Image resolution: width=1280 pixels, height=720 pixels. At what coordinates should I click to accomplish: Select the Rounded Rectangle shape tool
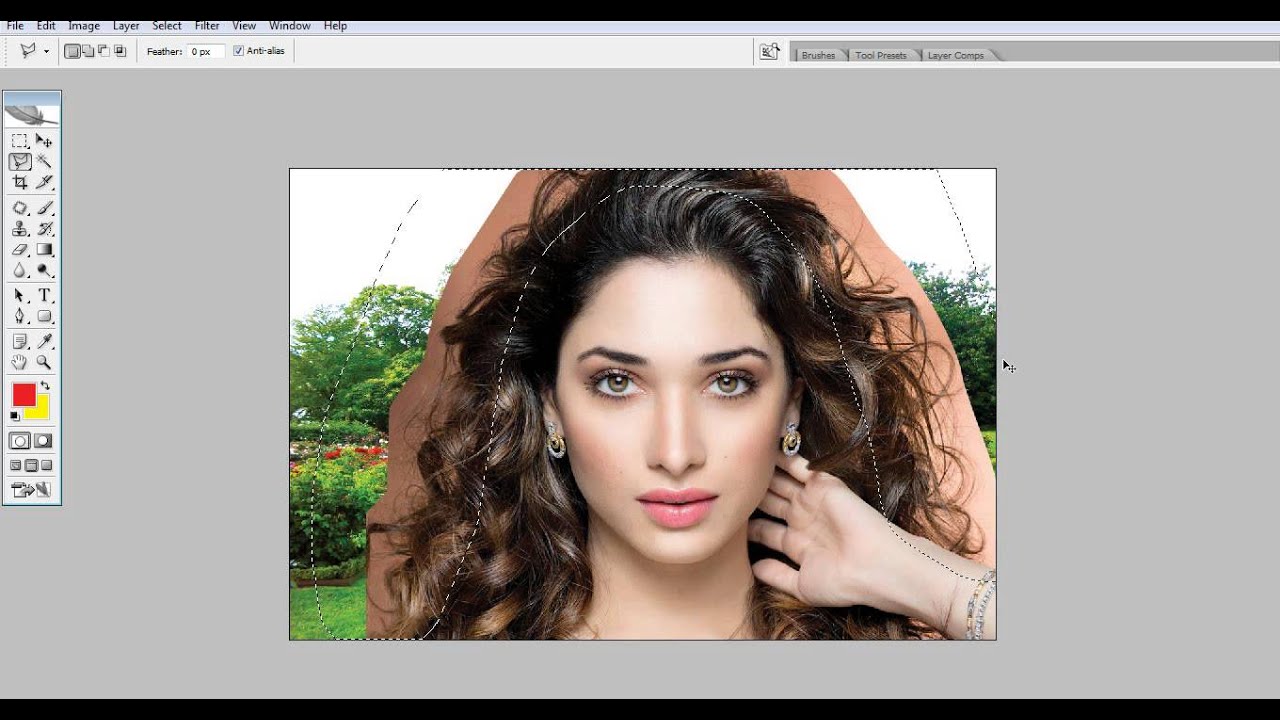pos(44,316)
